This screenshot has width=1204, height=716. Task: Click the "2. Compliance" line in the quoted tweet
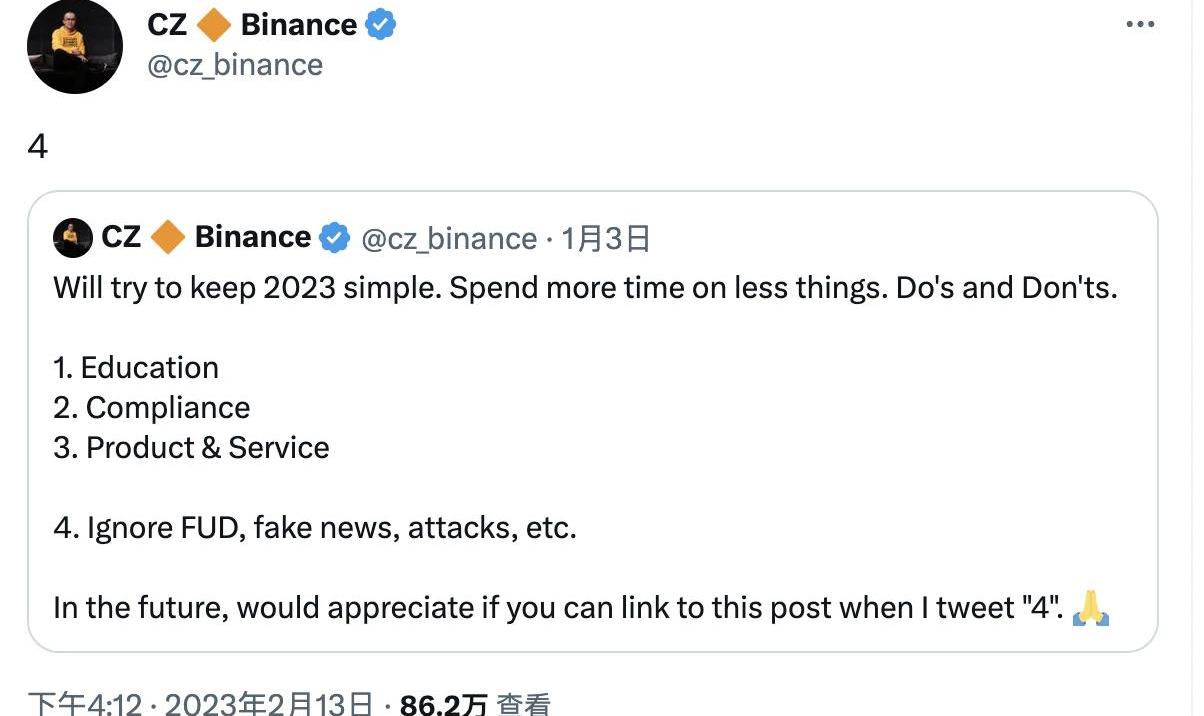pyautogui.click(x=152, y=407)
